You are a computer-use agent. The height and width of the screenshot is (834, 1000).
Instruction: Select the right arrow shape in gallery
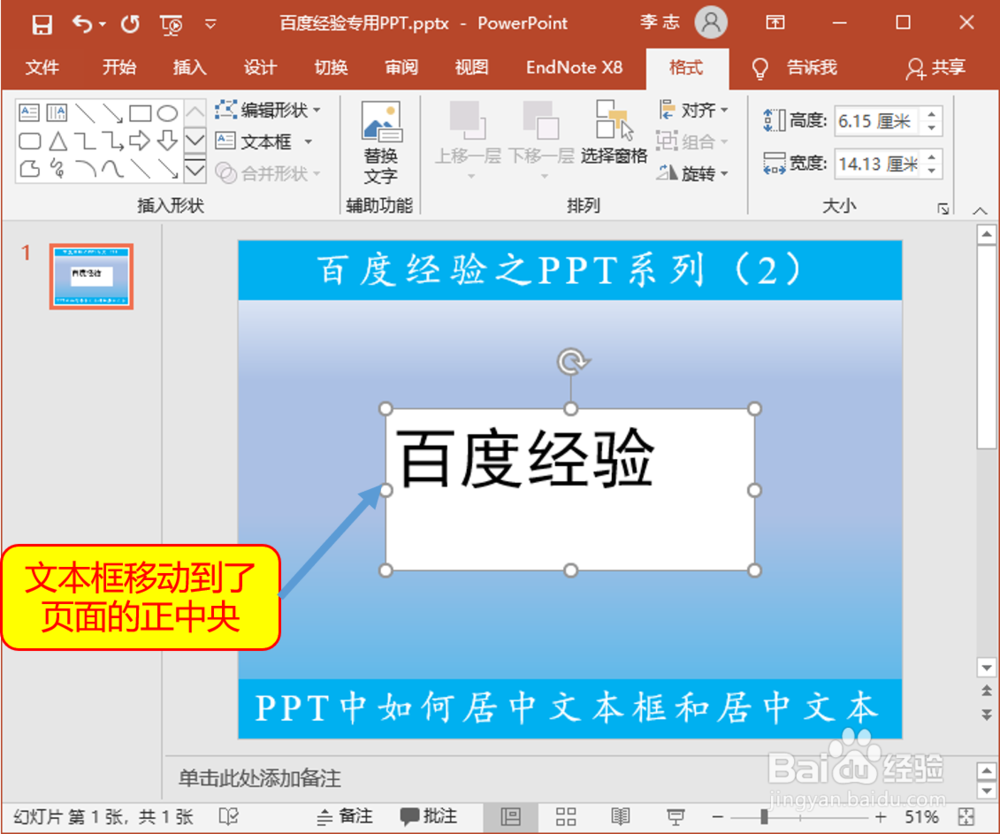(140, 140)
